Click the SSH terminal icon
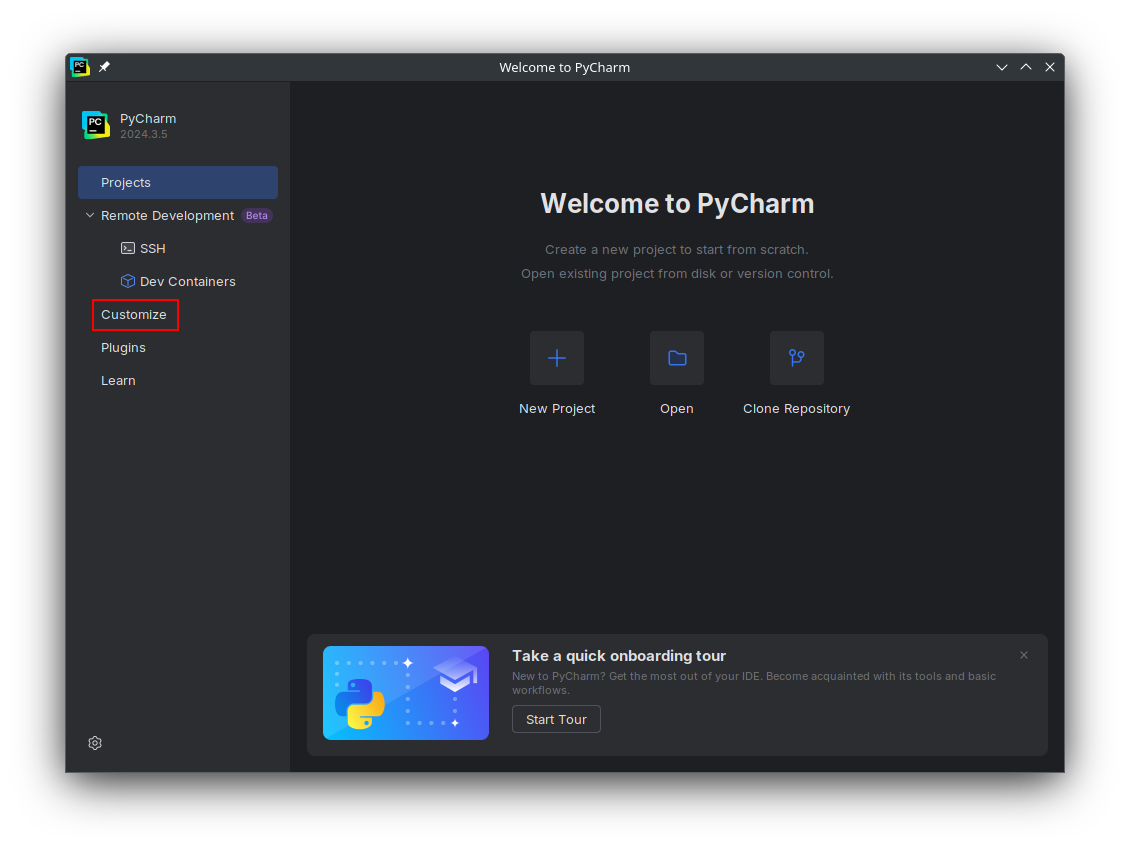1130x850 pixels. click(128, 248)
